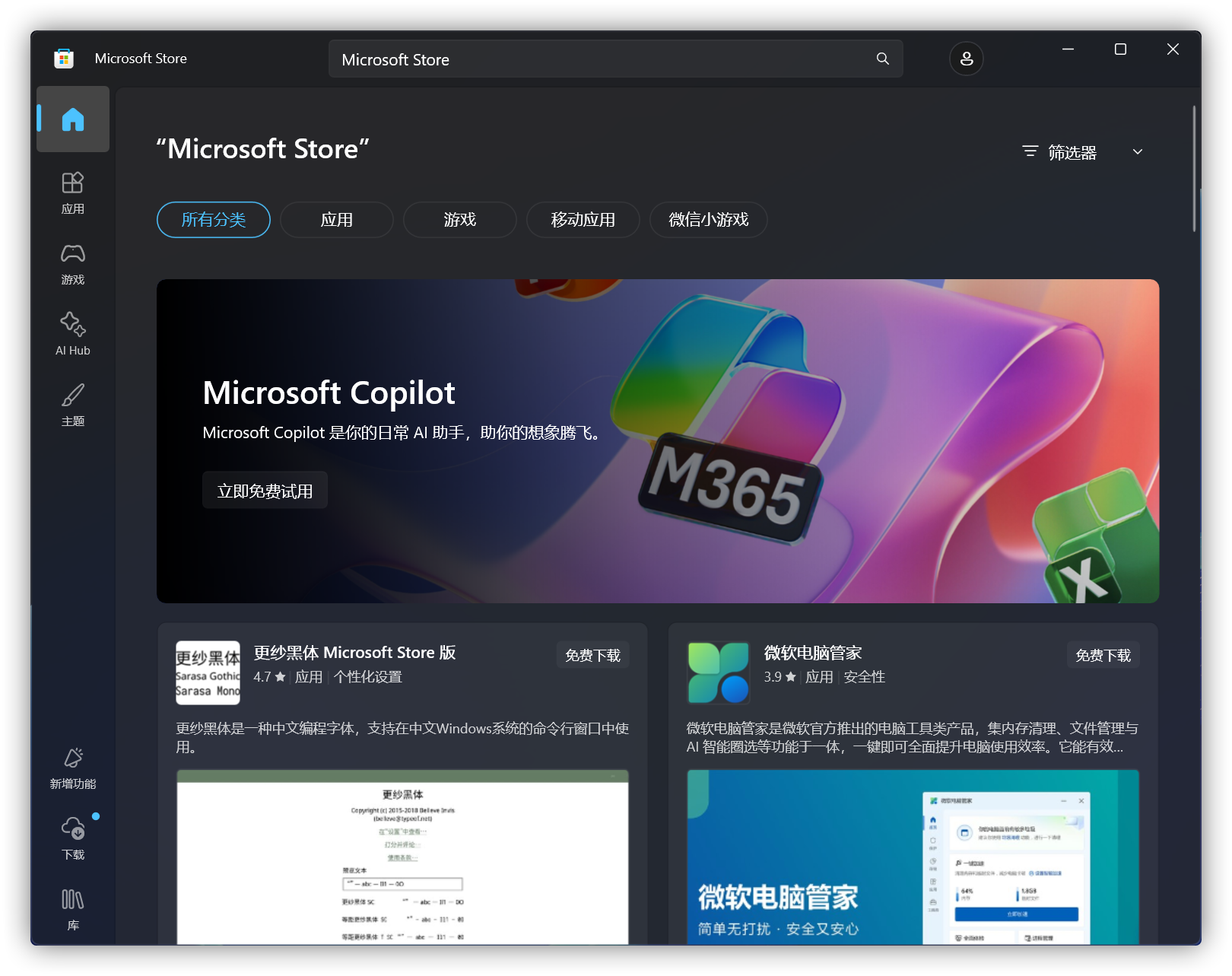Image resolution: width=1232 pixels, height=976 pixels.
Task: Click 免费下载 for 更纱黑体 Microsoft Store 版
Action: 593,655
